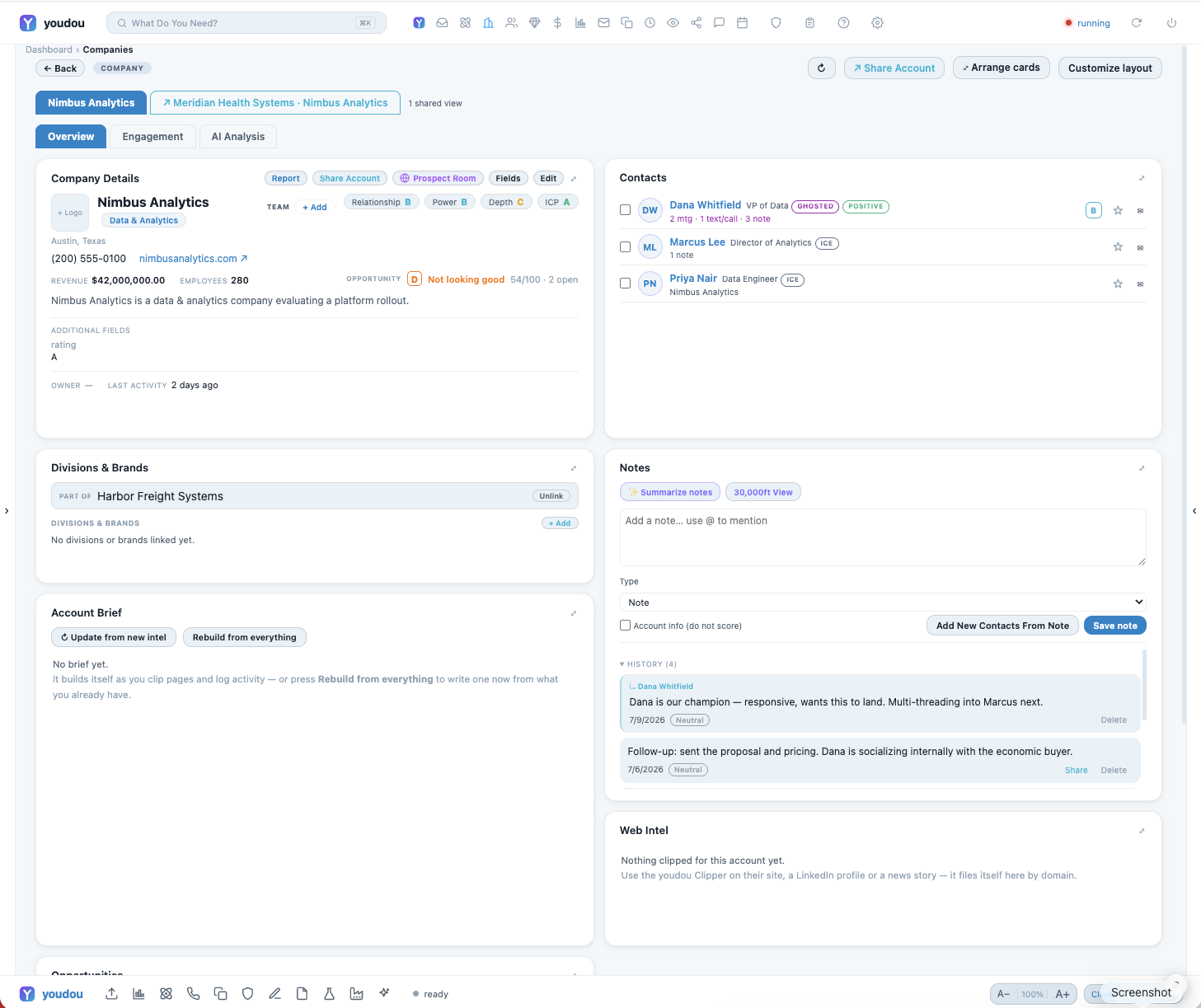1201x1008 pixels.
Task: Expand the Web Intel card
Action: [1142, 831]
